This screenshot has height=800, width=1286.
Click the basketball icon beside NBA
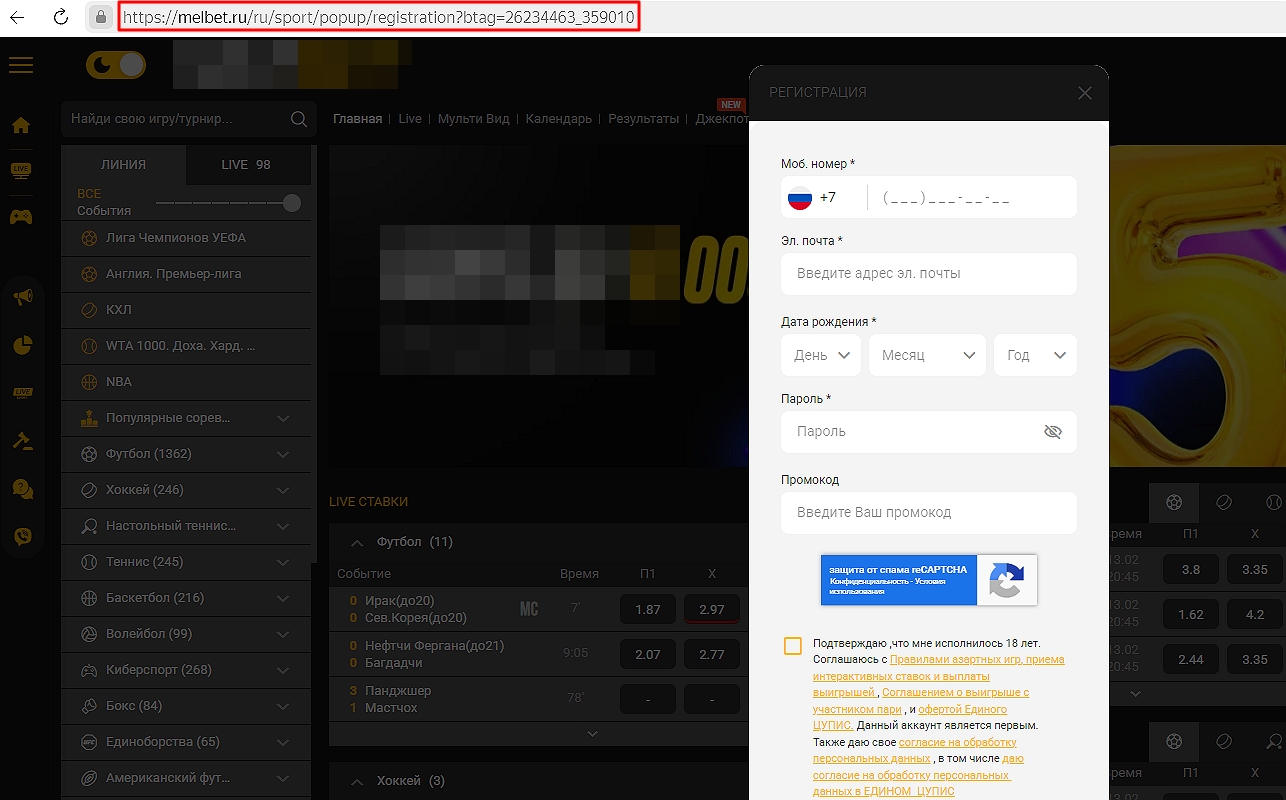pyautogui.click(x=90, y=382)
